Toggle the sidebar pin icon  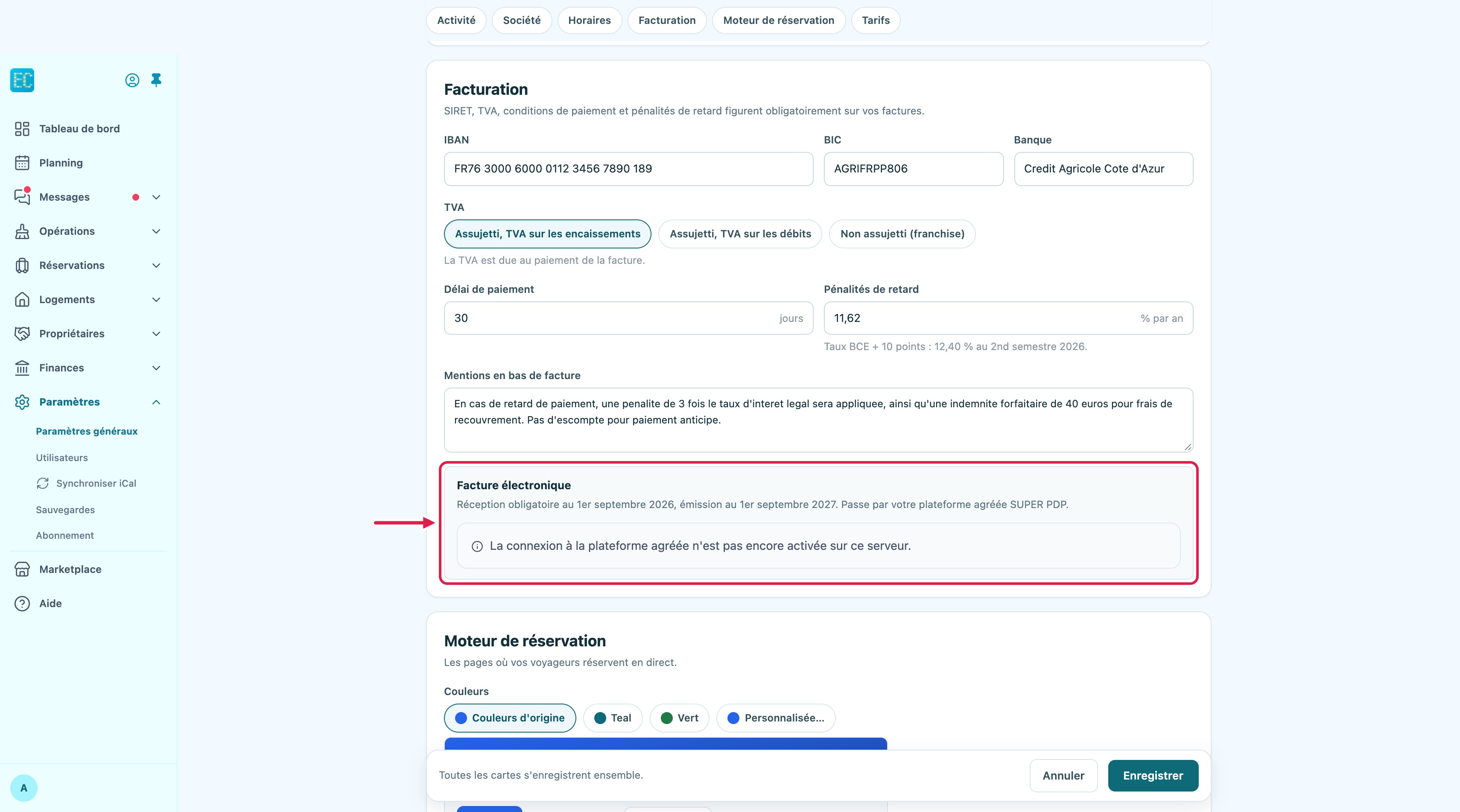tap(156, 80)
